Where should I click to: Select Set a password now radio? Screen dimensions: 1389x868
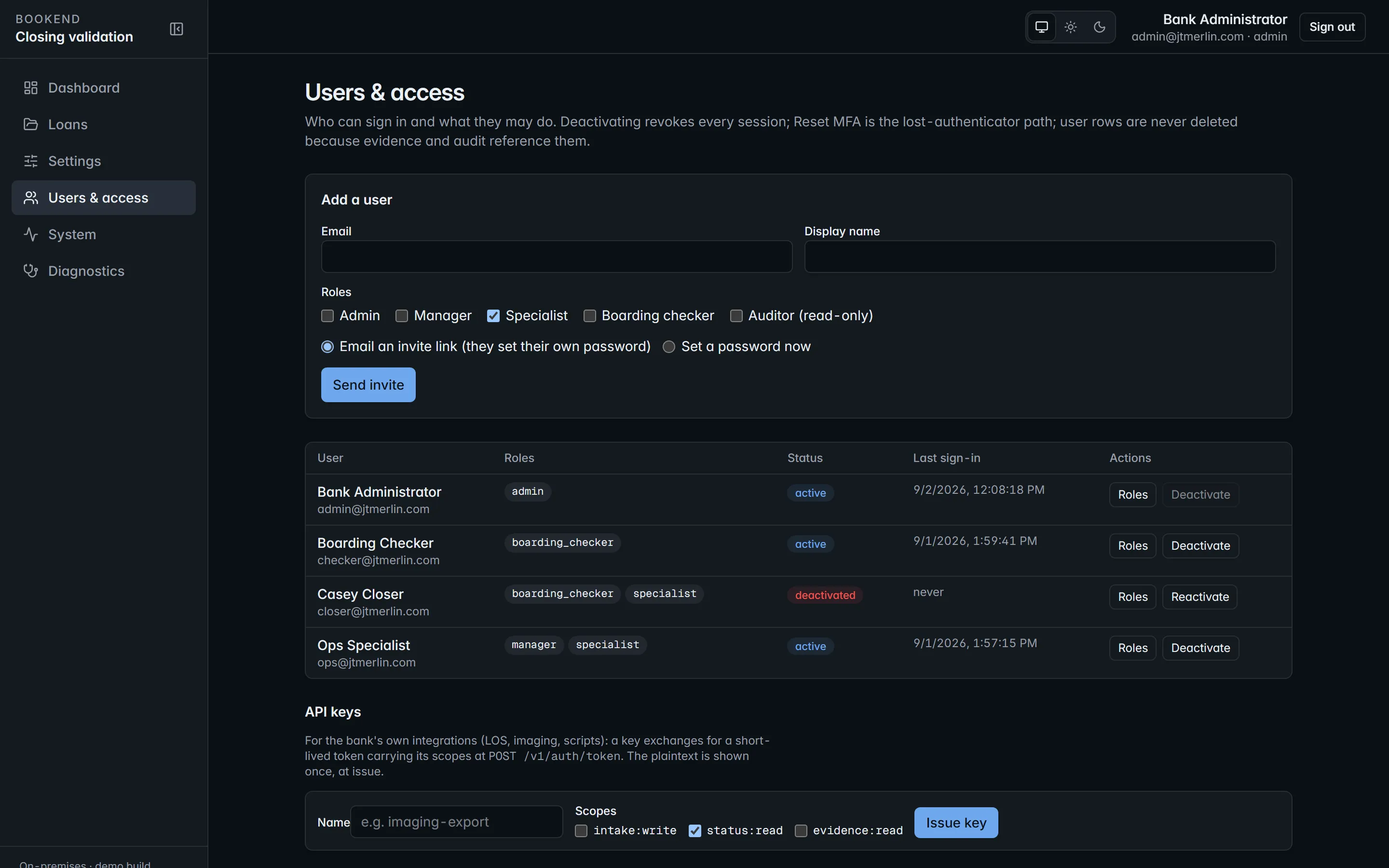(668, 347)
